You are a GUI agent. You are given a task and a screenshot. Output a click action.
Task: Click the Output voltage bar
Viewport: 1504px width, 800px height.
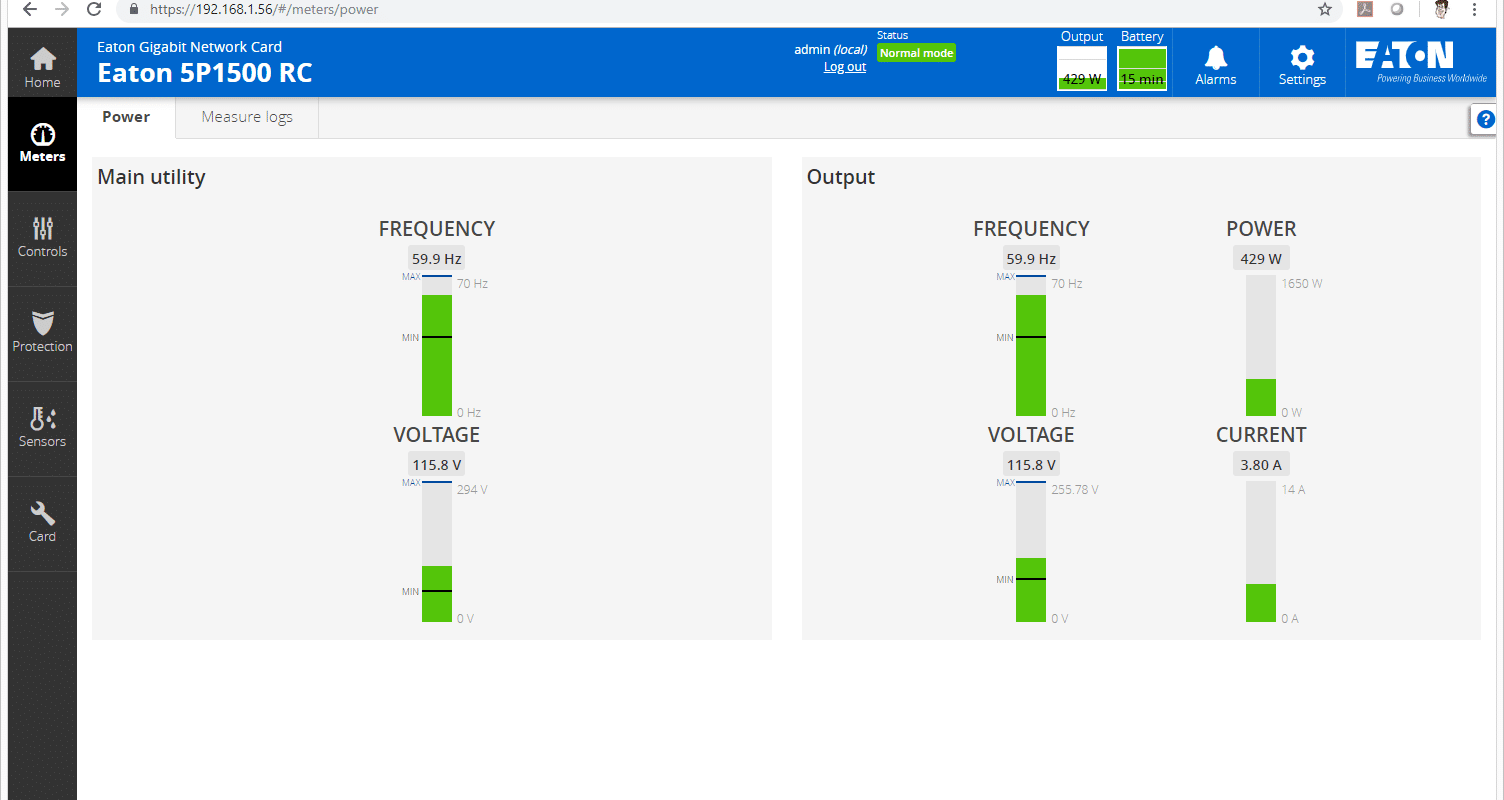pyautogui.click(x=1031, y=552)
